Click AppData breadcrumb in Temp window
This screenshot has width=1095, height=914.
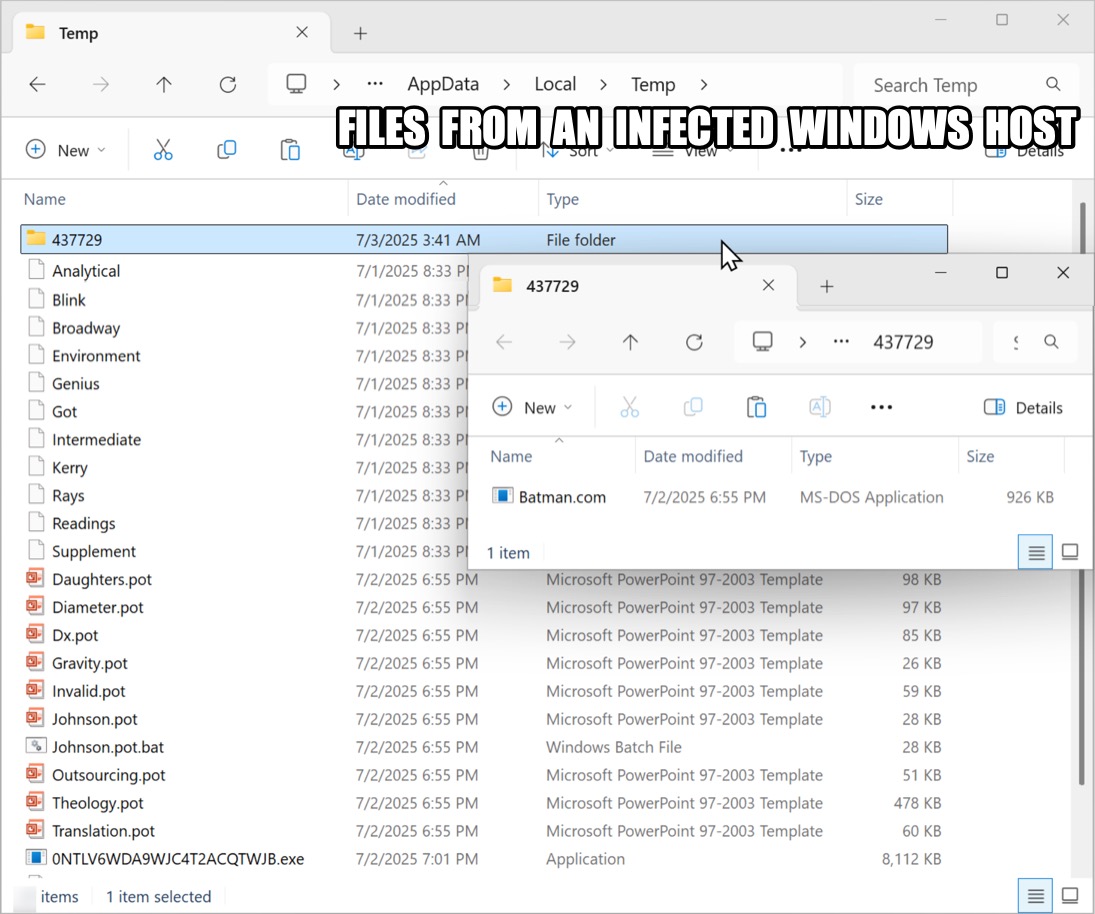(443, 84)
